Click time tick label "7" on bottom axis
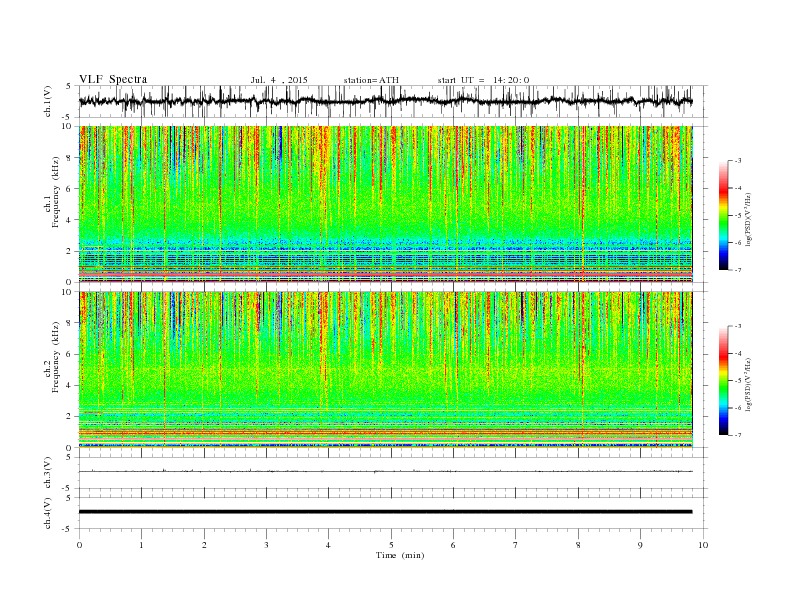 tap(515, 545)
